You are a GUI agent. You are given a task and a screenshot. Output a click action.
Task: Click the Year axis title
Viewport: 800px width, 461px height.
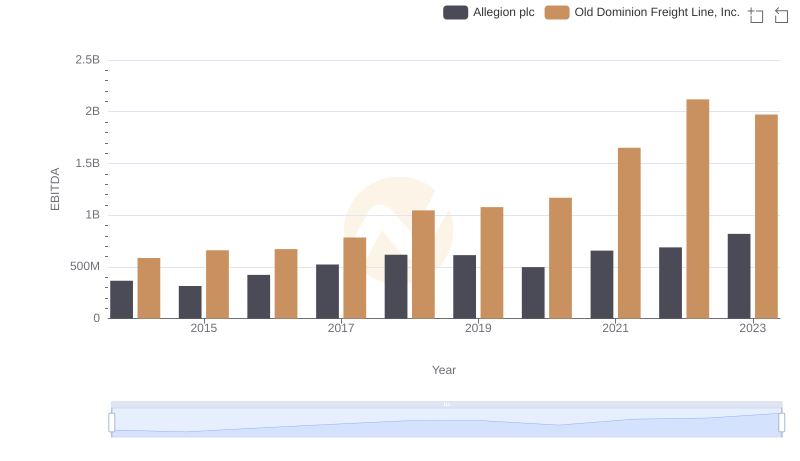click(444, 370)
